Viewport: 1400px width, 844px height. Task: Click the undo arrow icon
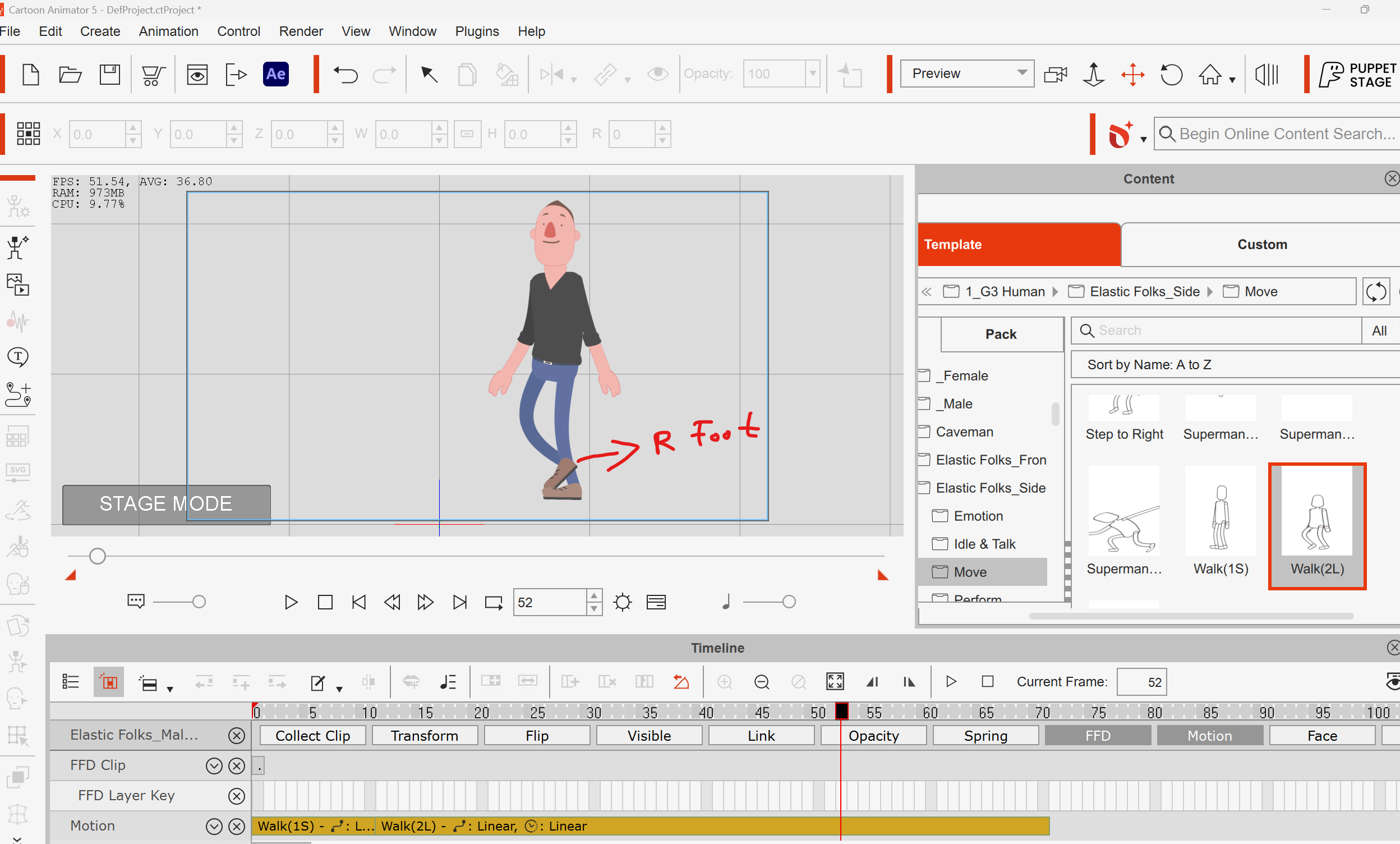(x=345, y=75)
